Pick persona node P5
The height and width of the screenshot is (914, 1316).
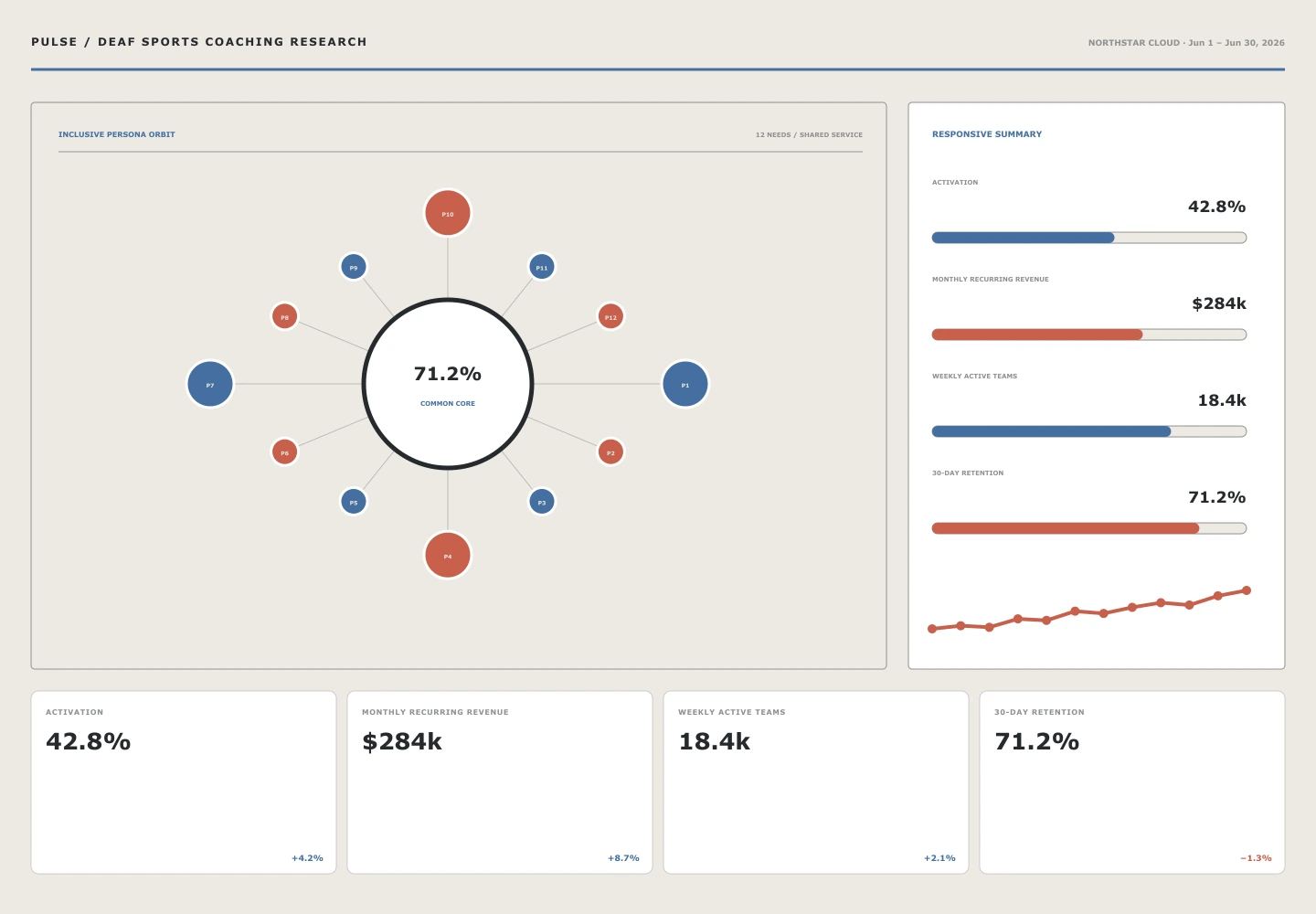coord(354,502)
